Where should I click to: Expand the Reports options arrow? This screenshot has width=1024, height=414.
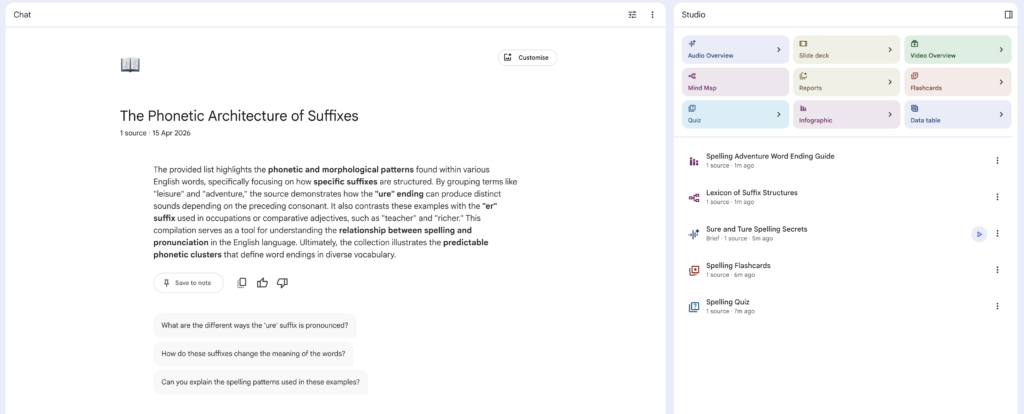[x=889, y=82]
